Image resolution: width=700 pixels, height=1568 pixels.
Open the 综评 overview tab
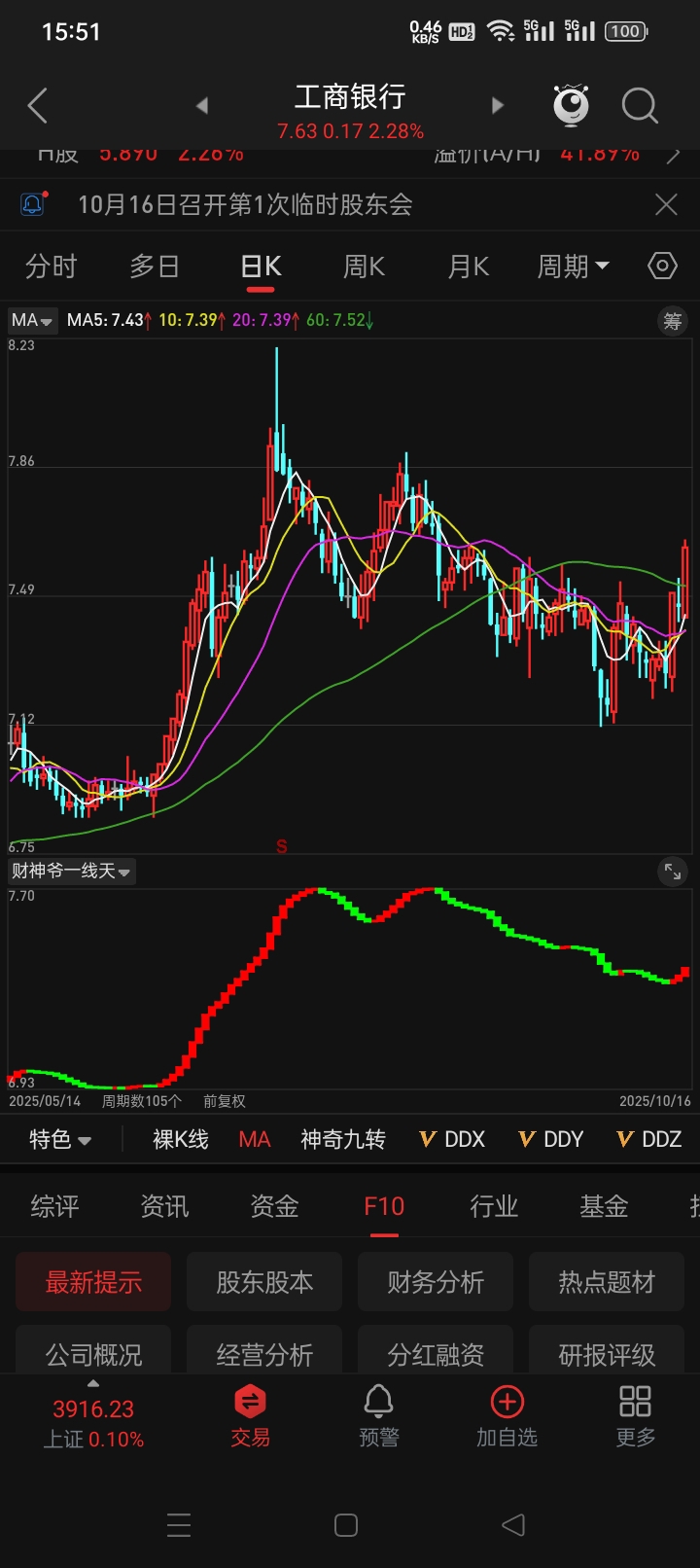54,1206
